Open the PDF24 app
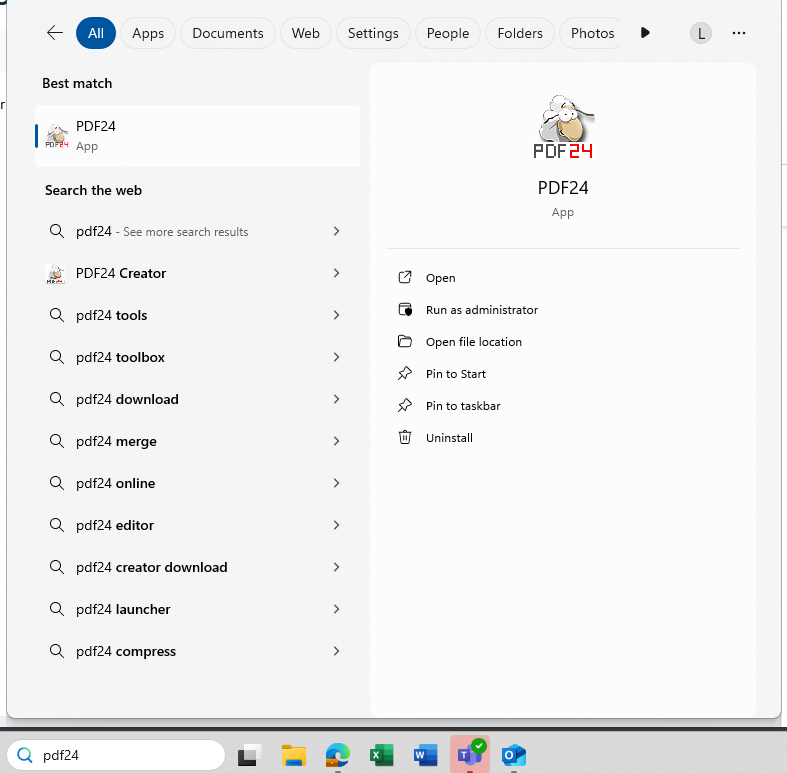The height and width of the screenshot is (773, 787). coord(440,278)
